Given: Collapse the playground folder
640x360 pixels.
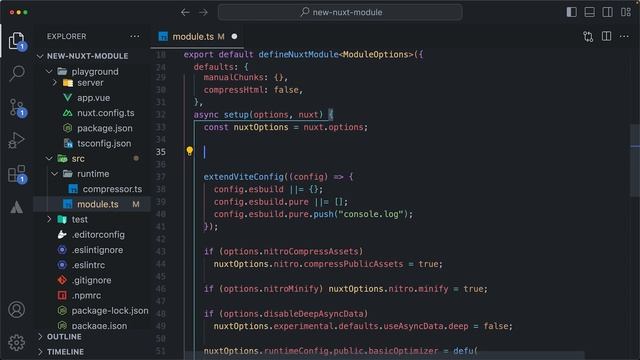Looking at the screenshot, I should click(x=49, y=71).
